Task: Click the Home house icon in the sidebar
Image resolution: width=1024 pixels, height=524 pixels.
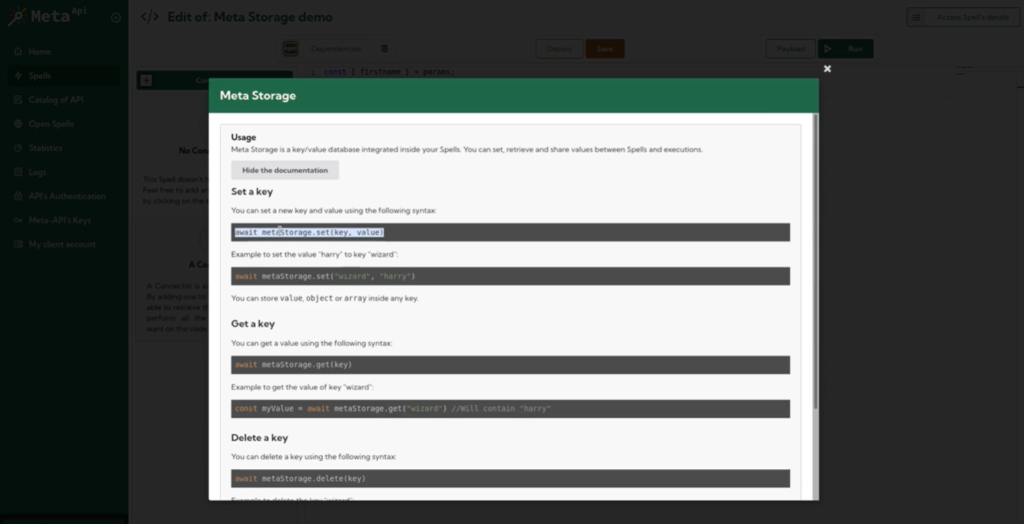Action: coord(18,52)
